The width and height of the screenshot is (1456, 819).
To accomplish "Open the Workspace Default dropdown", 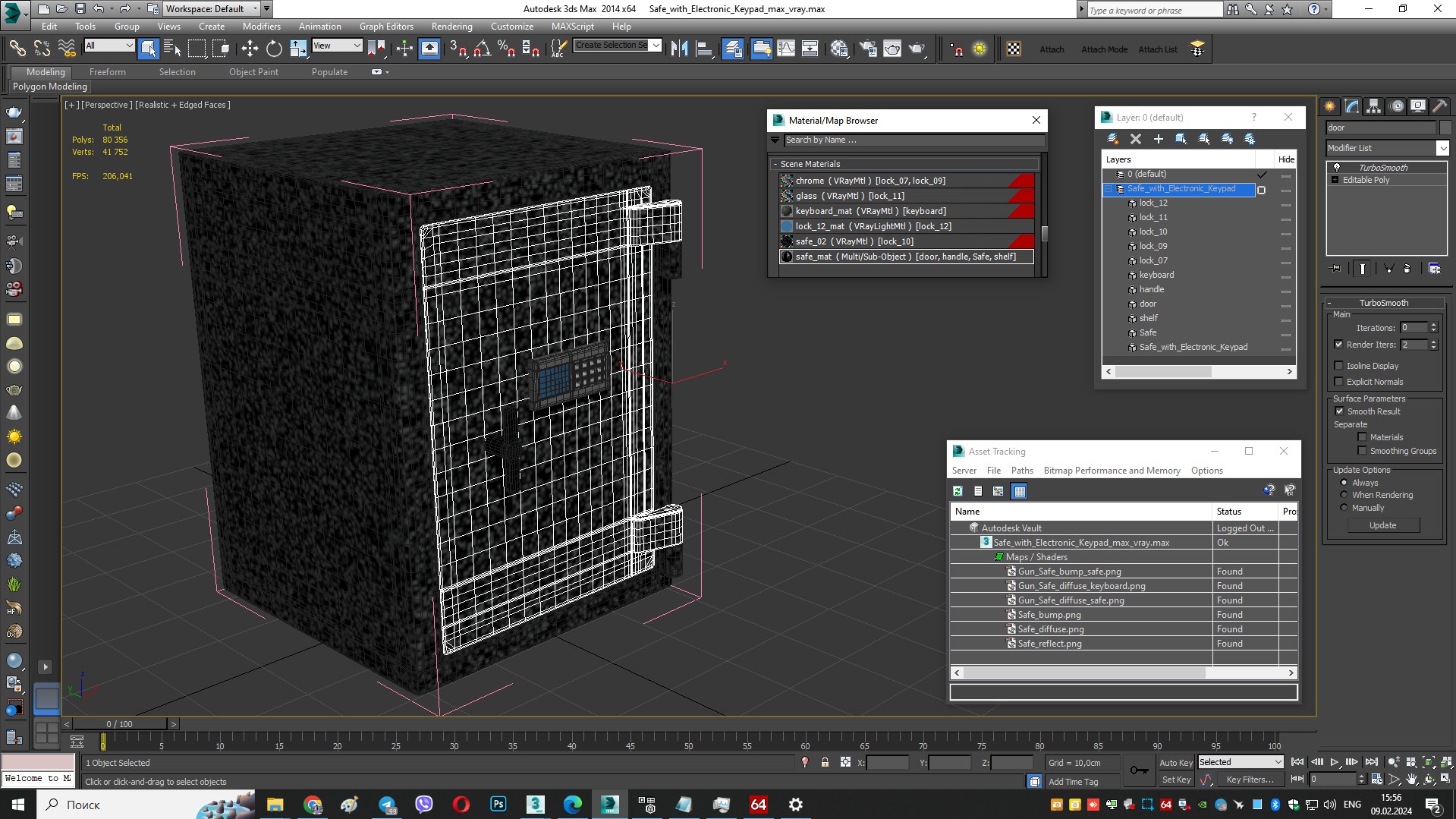I will click(x=211, y=9).
